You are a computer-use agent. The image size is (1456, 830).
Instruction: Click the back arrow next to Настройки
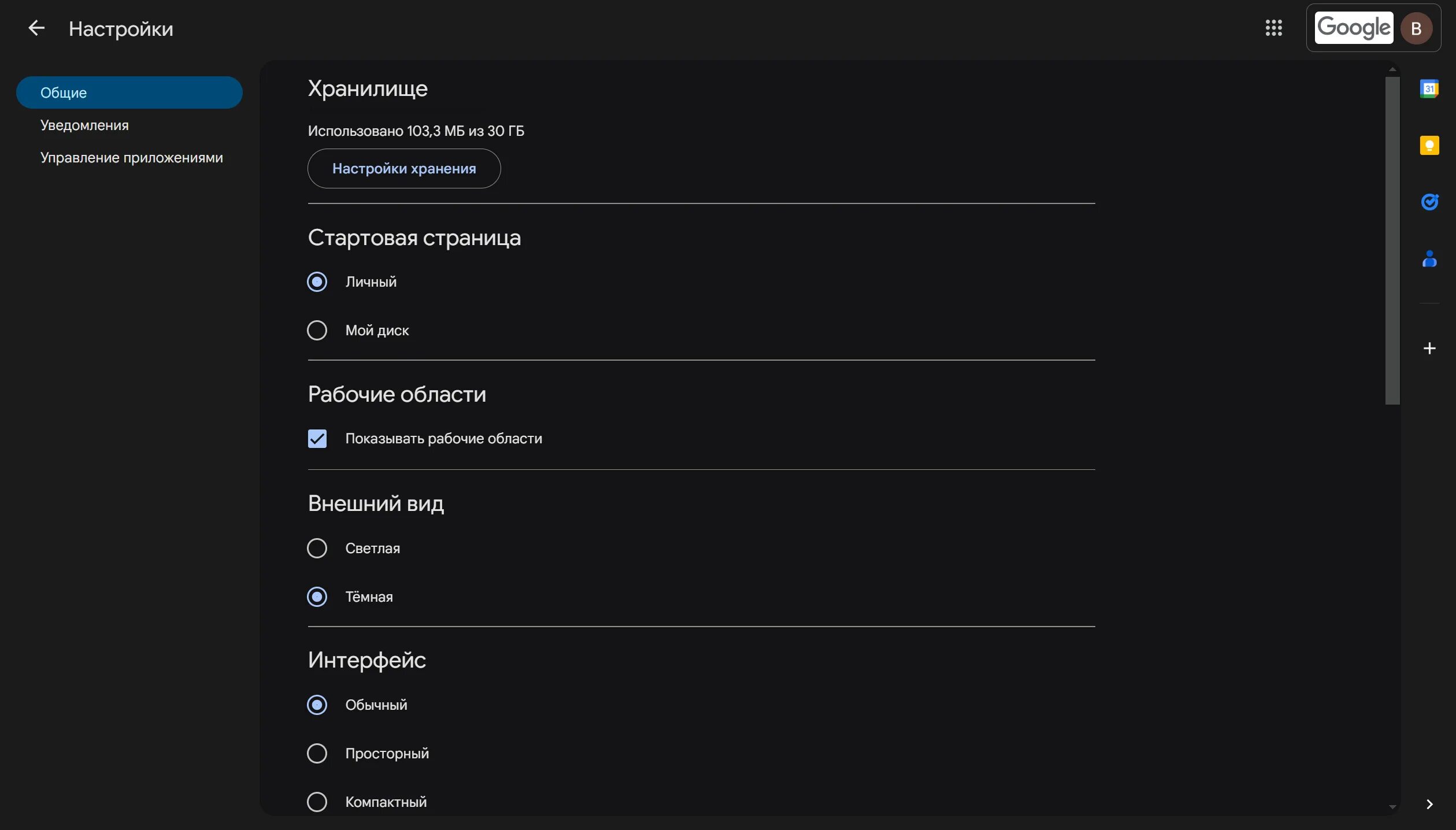tap(36, 28)
